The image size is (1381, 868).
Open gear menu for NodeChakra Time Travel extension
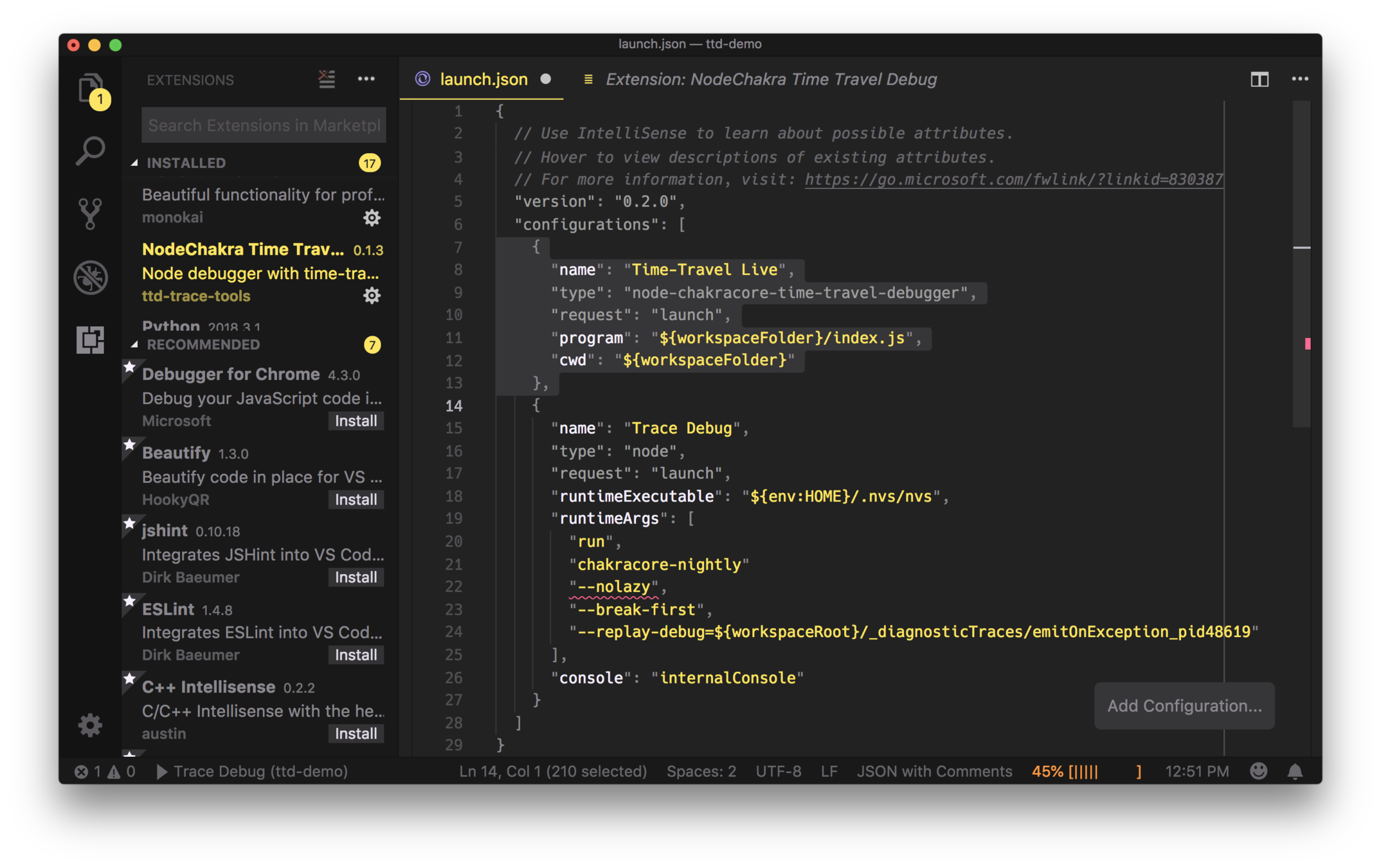tap(372, 296)
